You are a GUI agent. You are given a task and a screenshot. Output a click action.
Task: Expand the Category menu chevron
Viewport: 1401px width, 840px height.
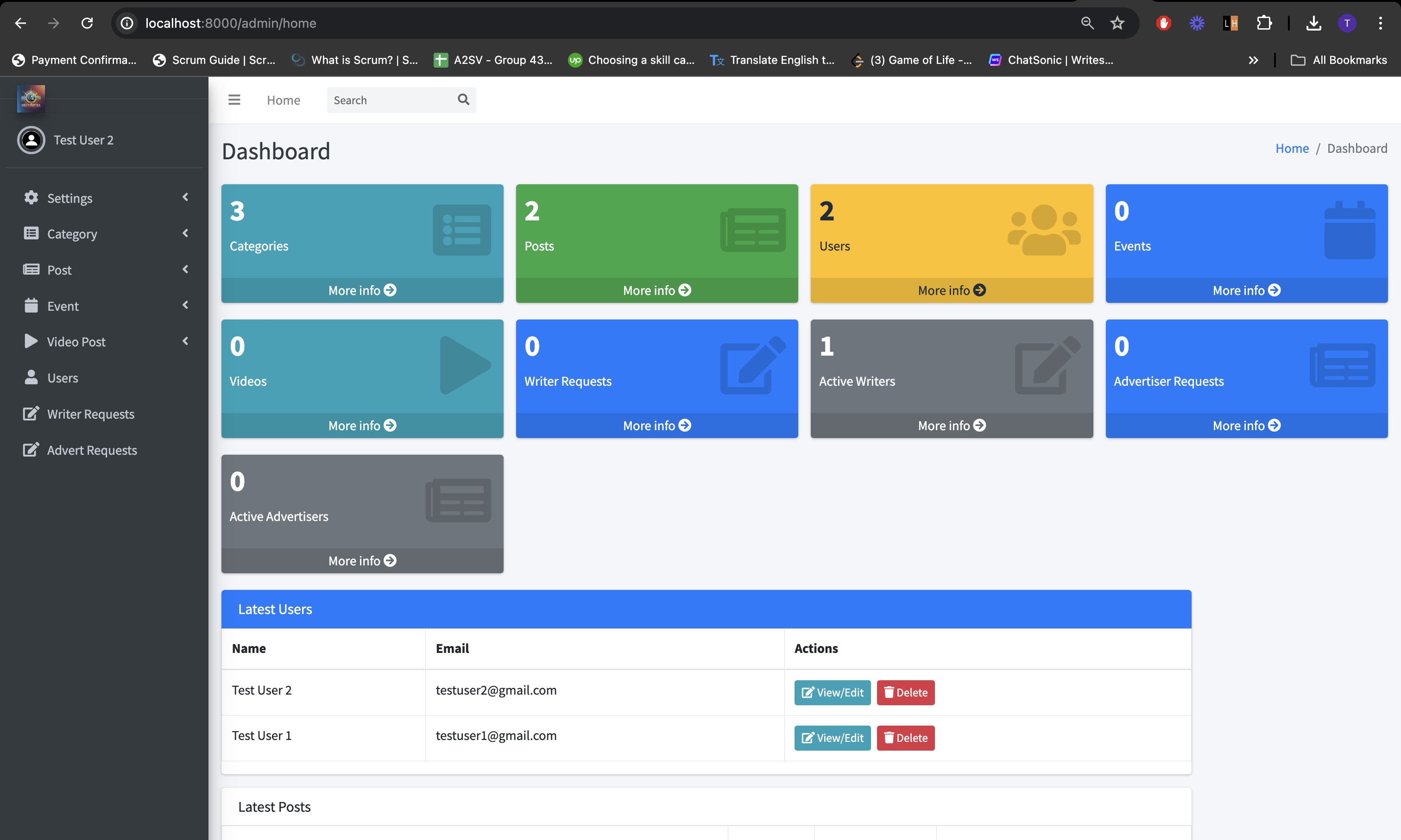click(185, 233)
